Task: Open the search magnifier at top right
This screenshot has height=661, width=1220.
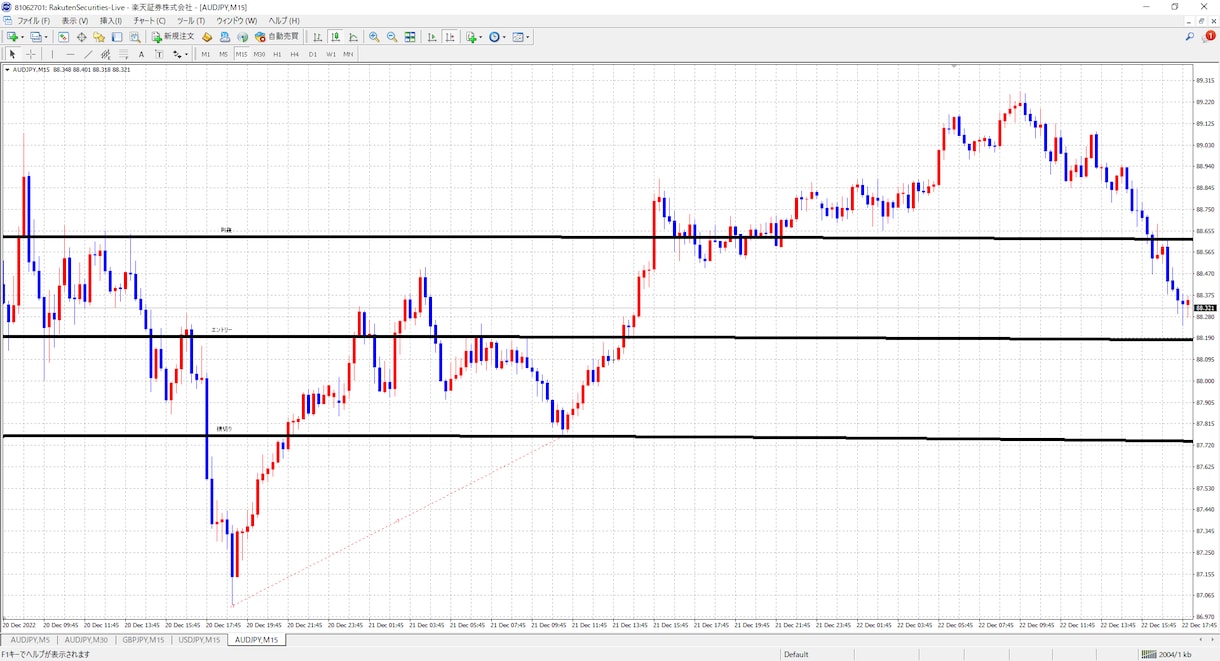Action: coord(1190,36)
